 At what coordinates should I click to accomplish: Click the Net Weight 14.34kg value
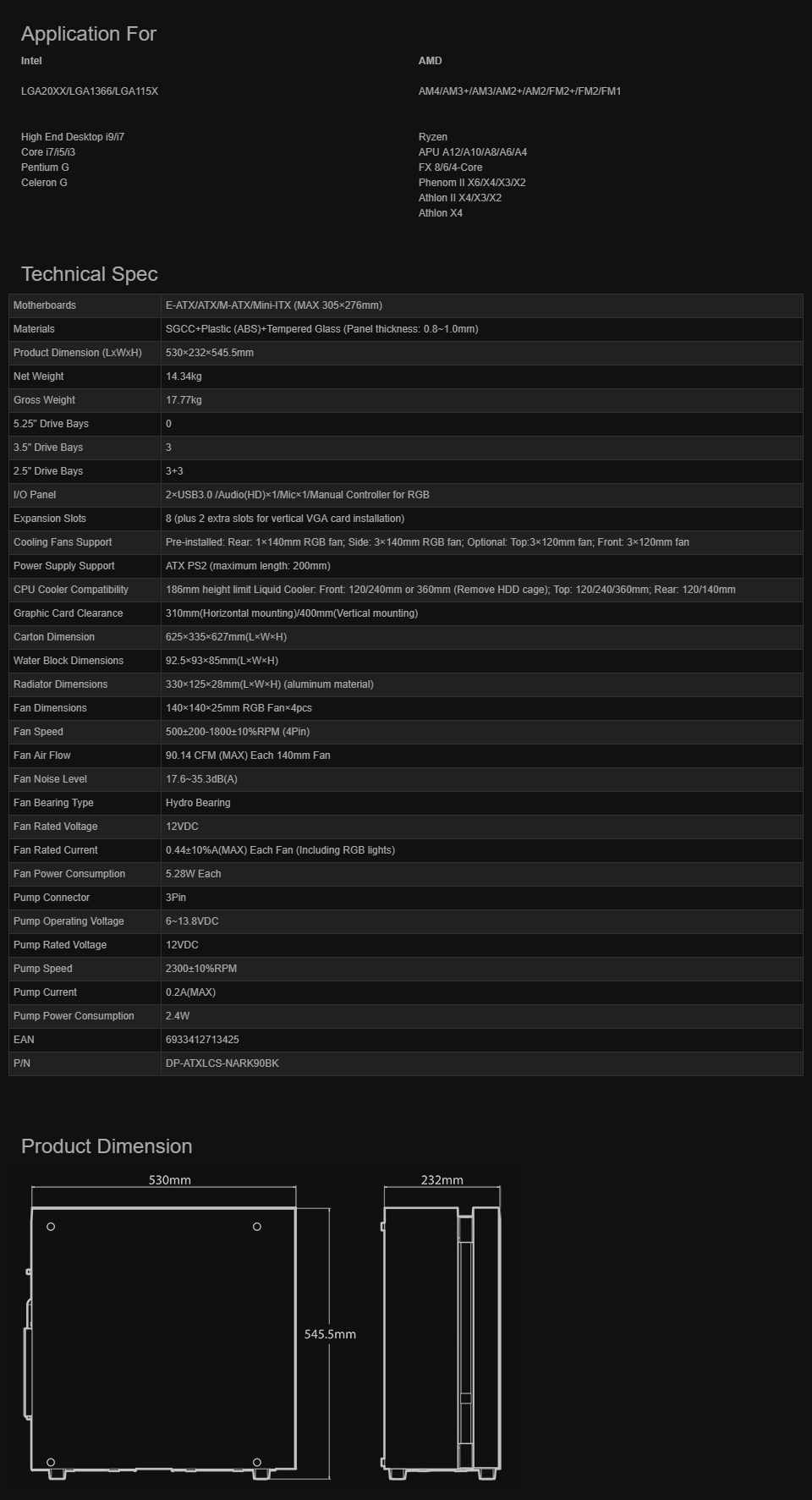point(184,376)
